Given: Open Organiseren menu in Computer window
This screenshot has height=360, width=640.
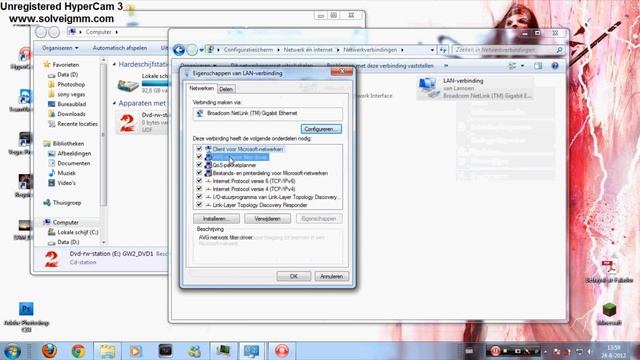Looking at the screenshot, I should (x=60, y=48).
